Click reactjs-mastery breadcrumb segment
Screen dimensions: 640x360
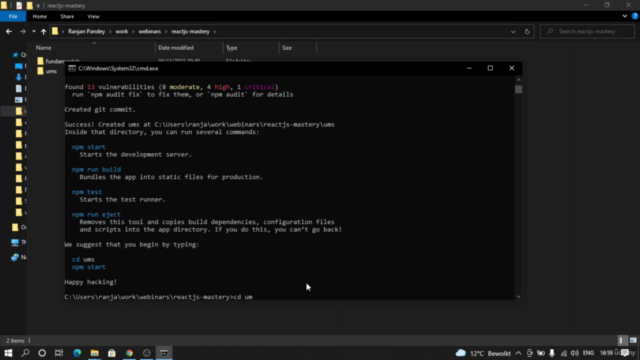[190, 31]
